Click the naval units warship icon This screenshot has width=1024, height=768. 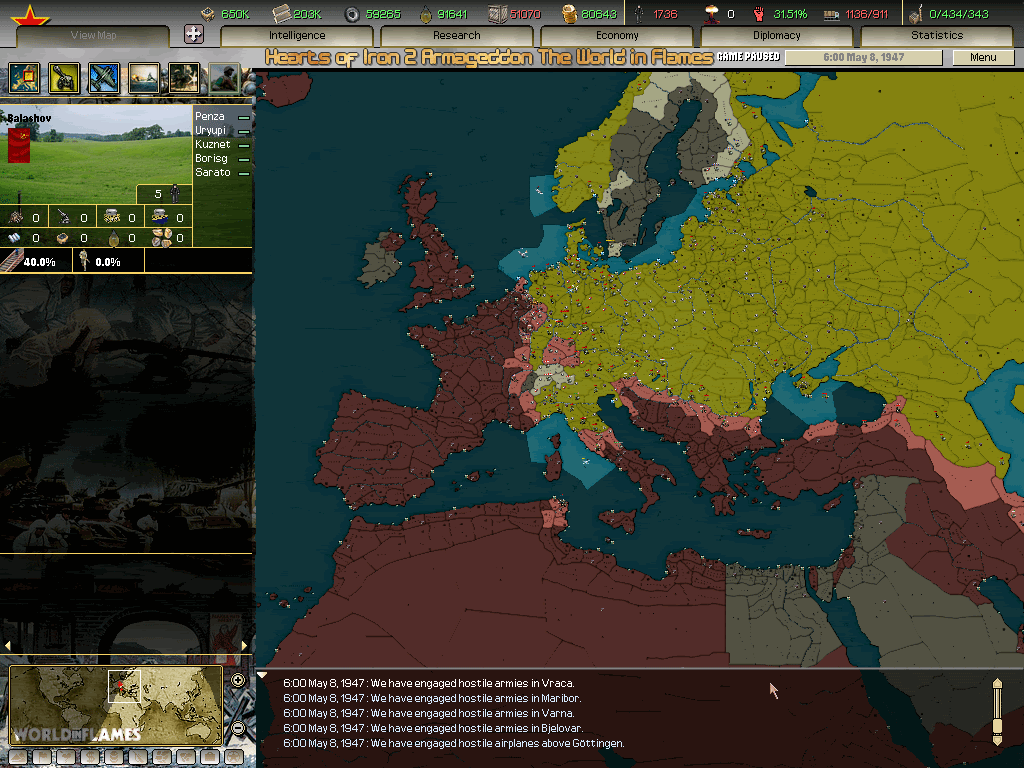point(144,77)
